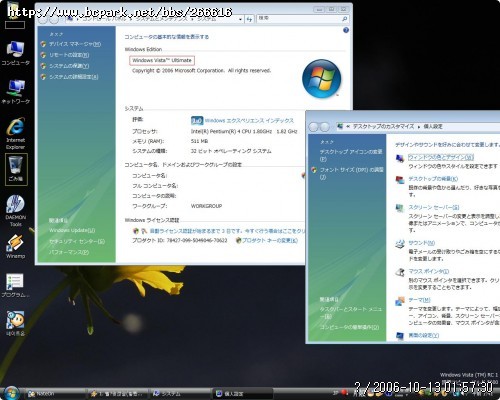
Task: Open the 画面の設定(Y) link
Action: [x=424, y=335]
